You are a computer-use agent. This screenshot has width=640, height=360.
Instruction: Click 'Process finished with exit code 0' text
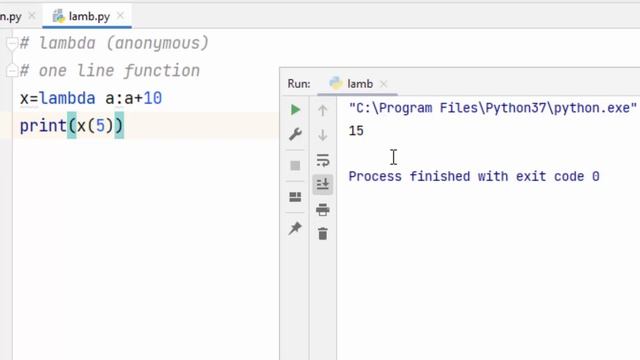[474, 176]
